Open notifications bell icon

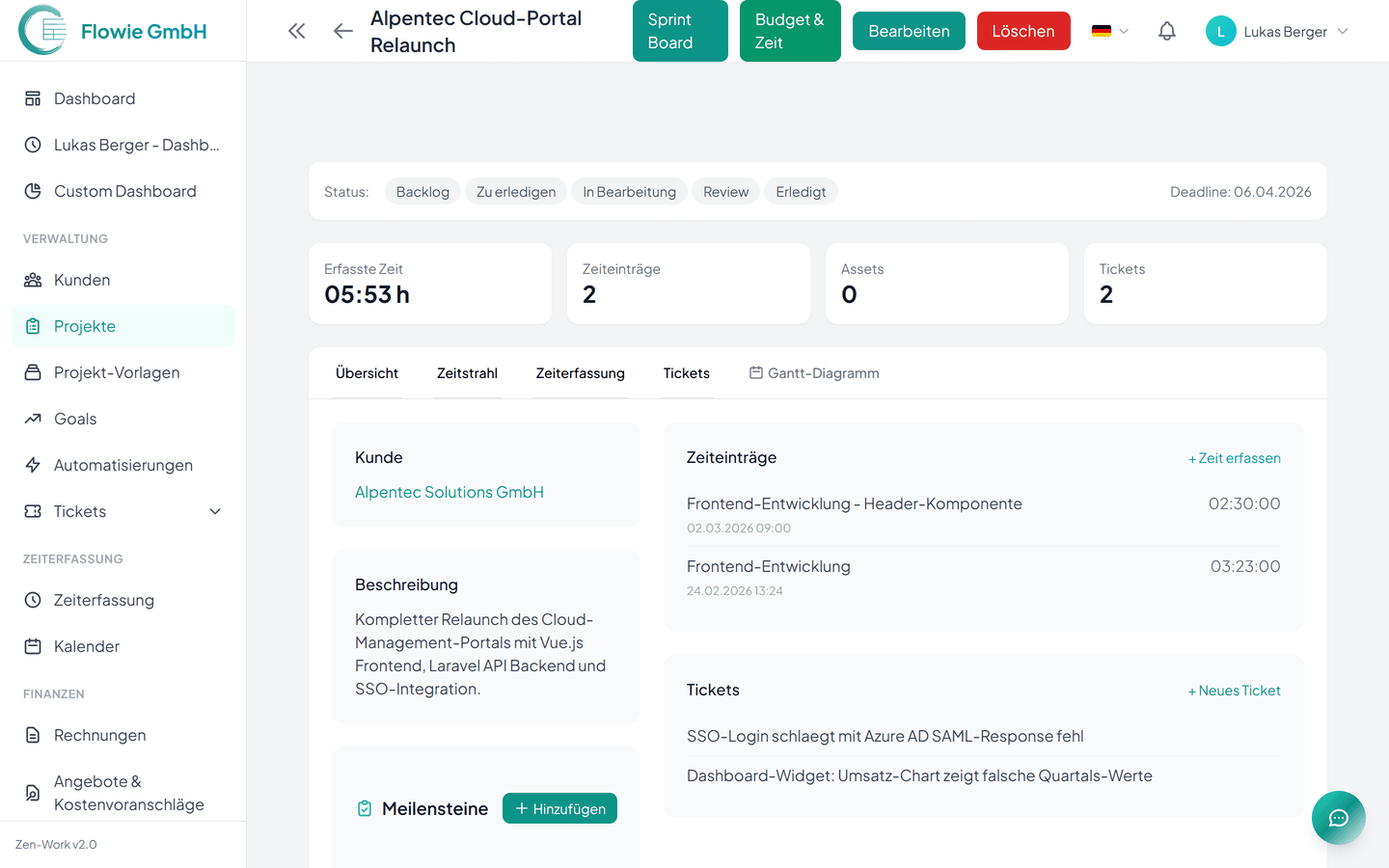click(x=1166, y=31)
